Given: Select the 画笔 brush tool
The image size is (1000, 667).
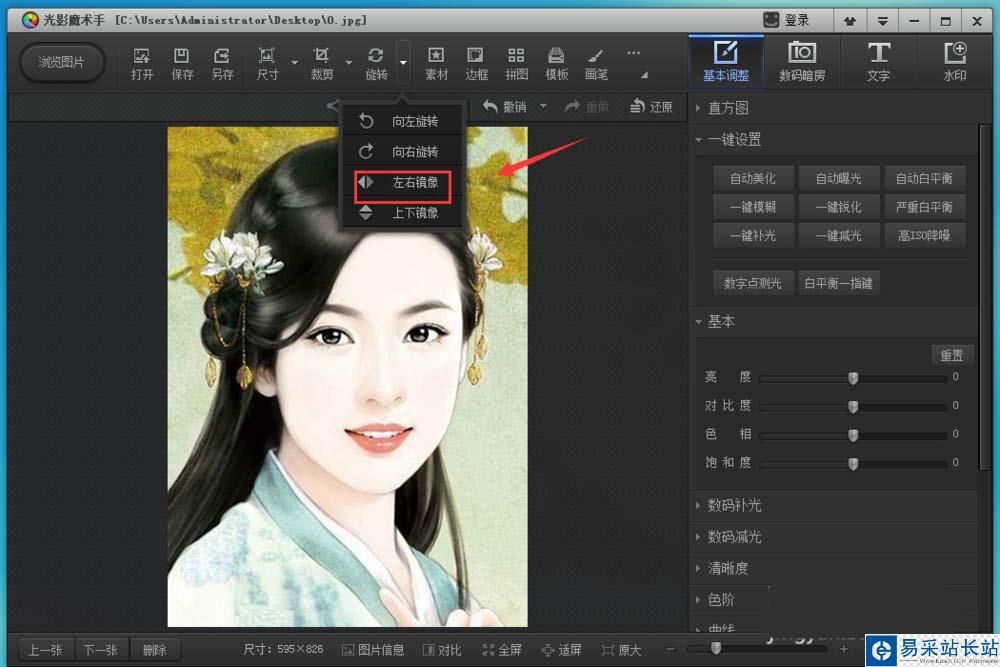Looking at the screenshot, I should point(596,63).
